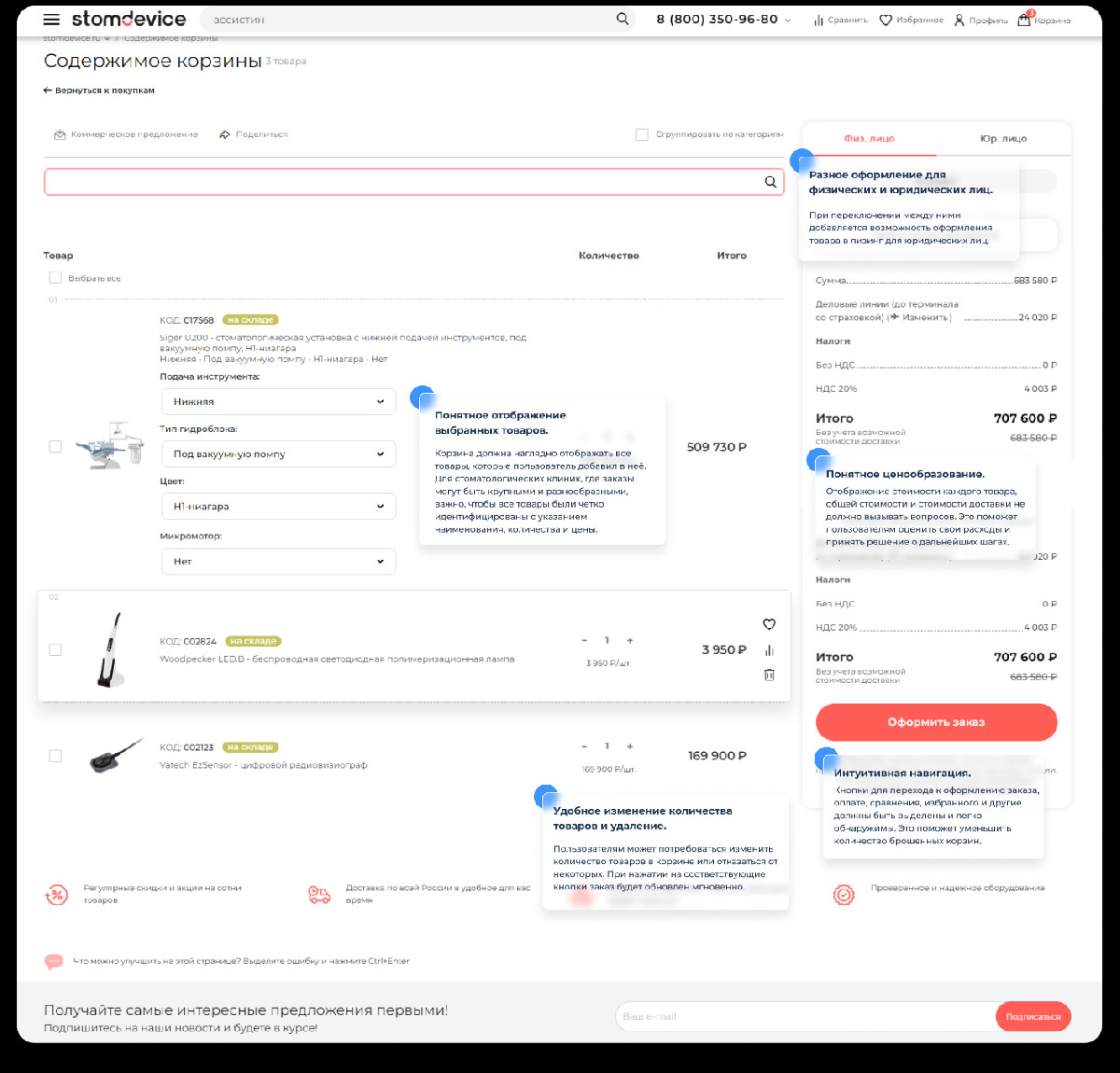Click Оформить заказ button
This screenshot has height=1073, width=1120.
[x=936, y=722]
